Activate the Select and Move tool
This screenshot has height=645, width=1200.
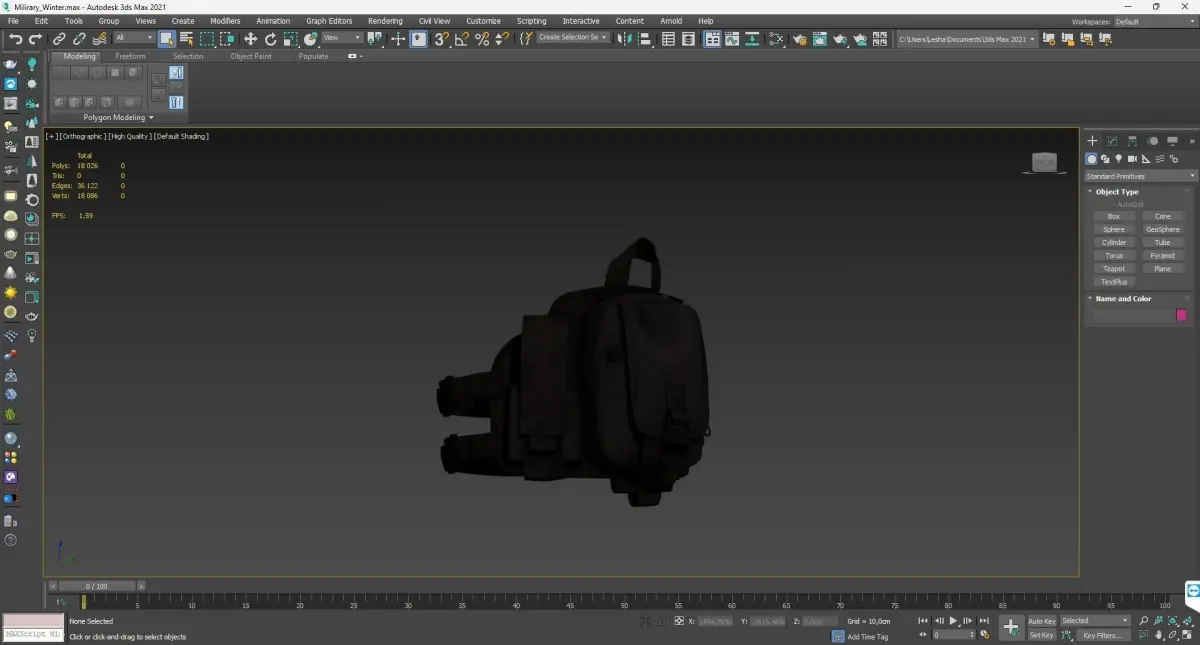pyautogui.click(x=250, y=39)
